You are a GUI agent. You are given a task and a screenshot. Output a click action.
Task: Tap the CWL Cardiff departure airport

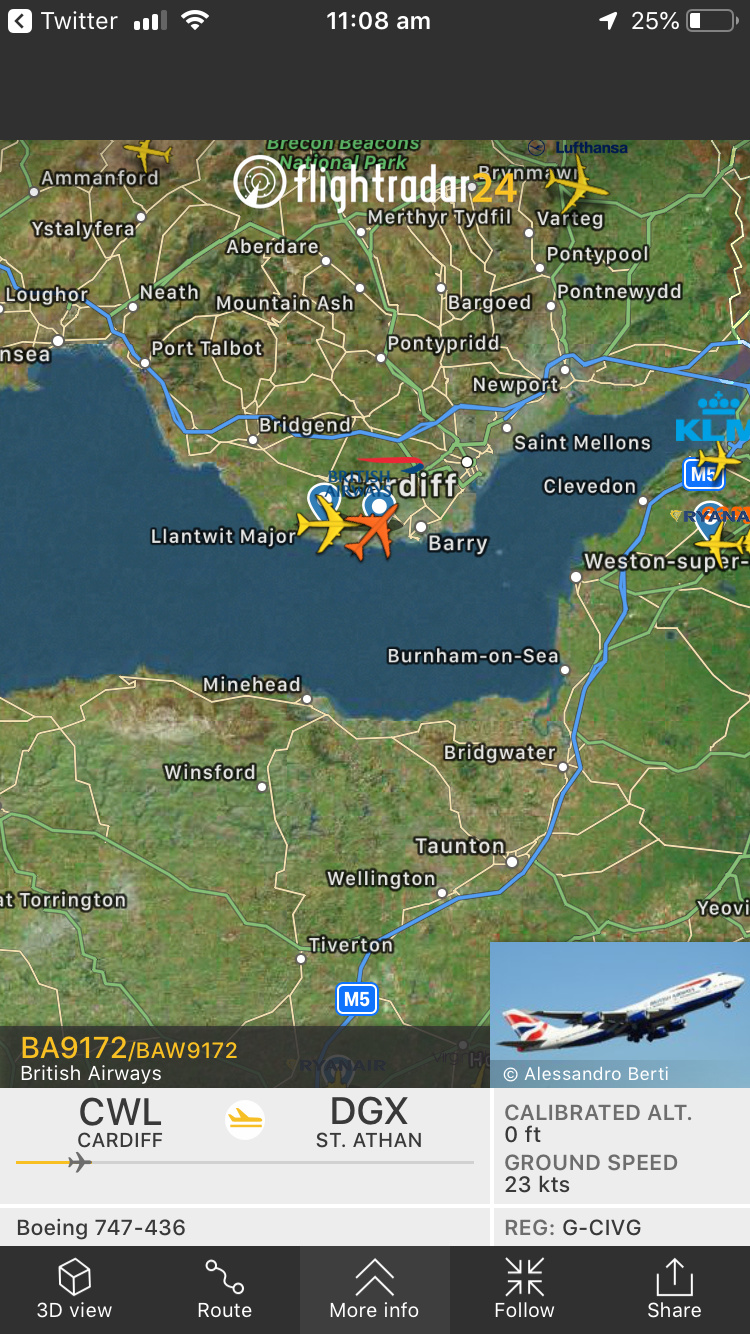(120, 1122)
